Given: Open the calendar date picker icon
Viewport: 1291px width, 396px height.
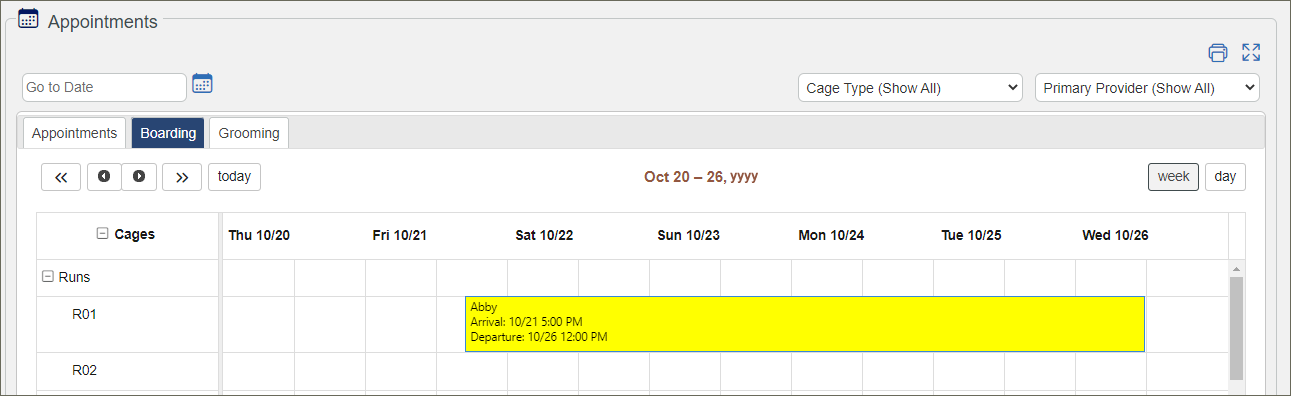Looking at the screenshot, I should 202,84.
